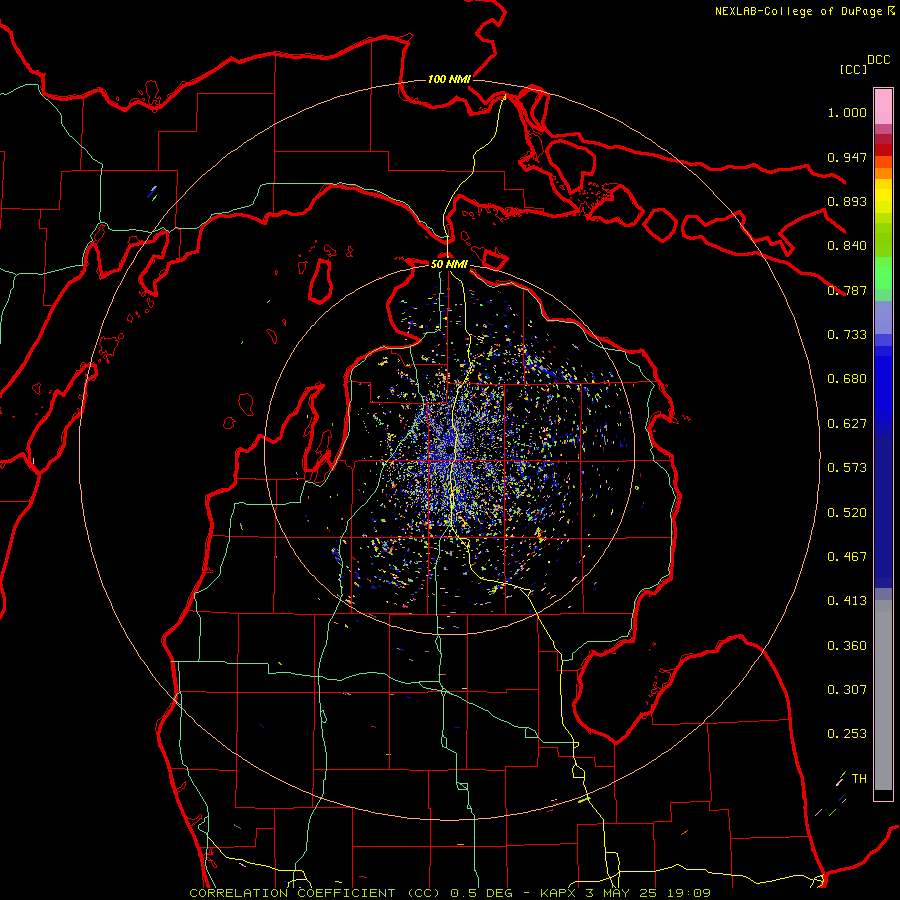Image resolution: width=900 pixels, height=900 pixels.
Task: Click the 0.520 legend value
Action: coord(847,513)
